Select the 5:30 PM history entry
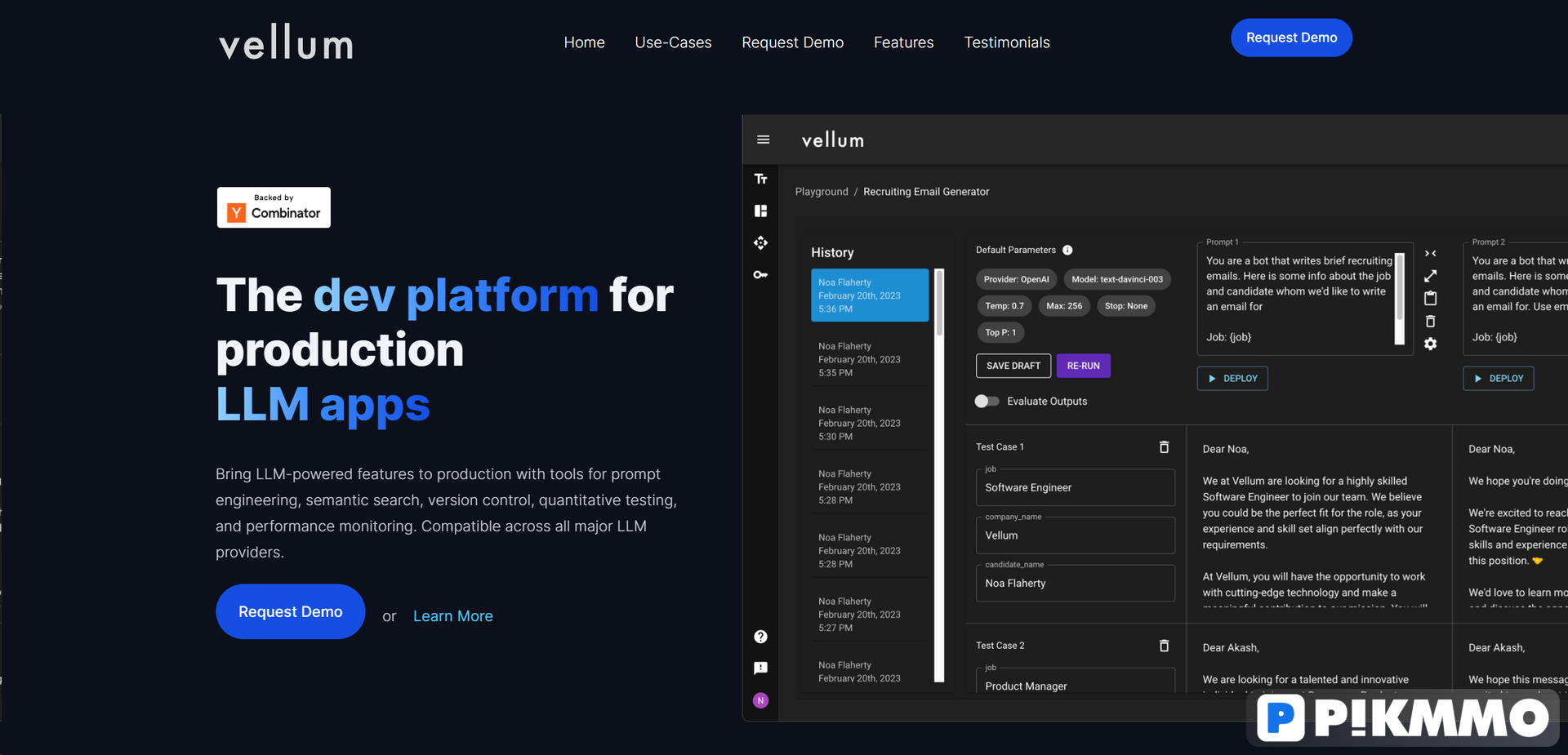Image resolution: width=1568 pixels, height=755 pixels. tap(870, 423)
